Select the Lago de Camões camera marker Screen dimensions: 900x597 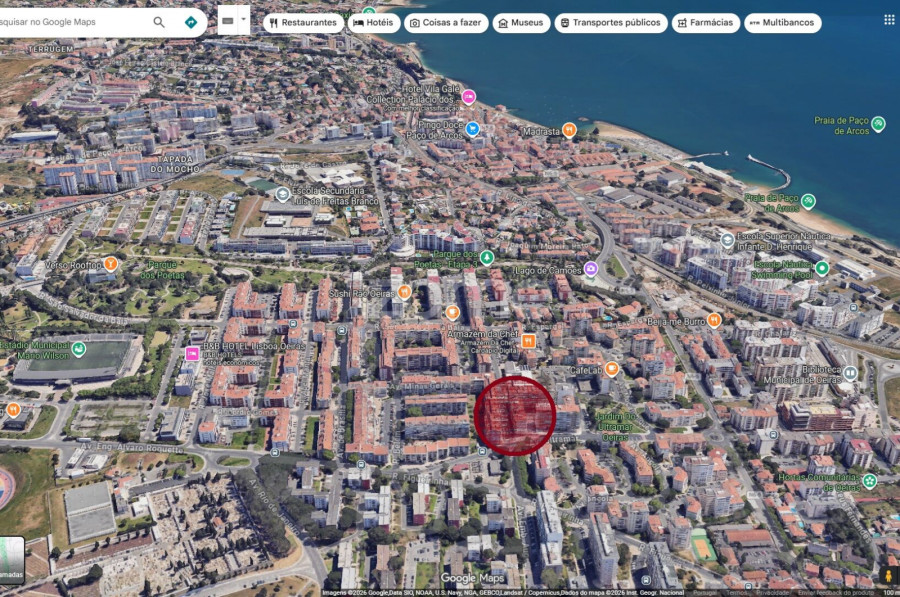[x=591, y=269]
